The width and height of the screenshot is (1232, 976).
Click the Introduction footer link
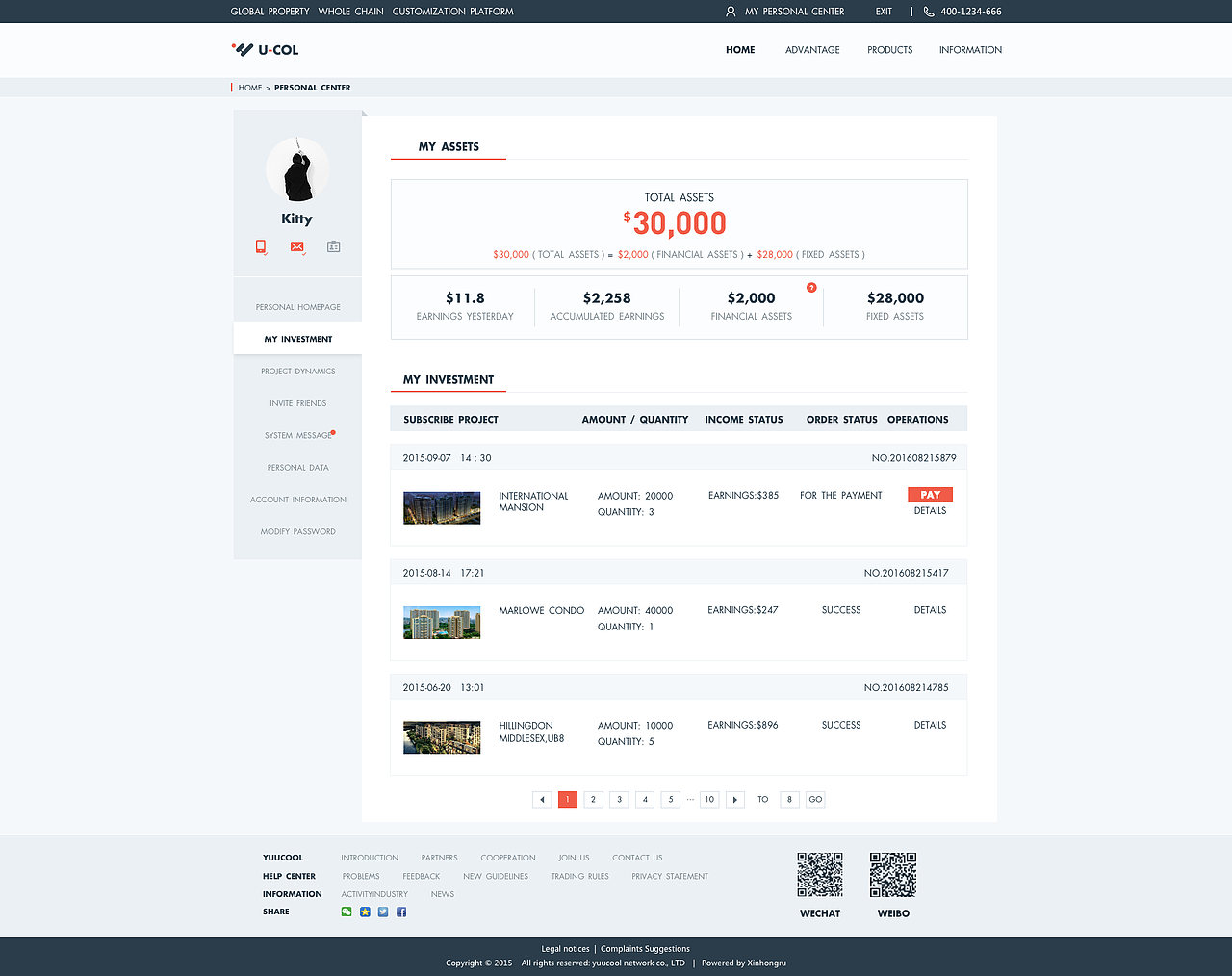click(370, 858)
